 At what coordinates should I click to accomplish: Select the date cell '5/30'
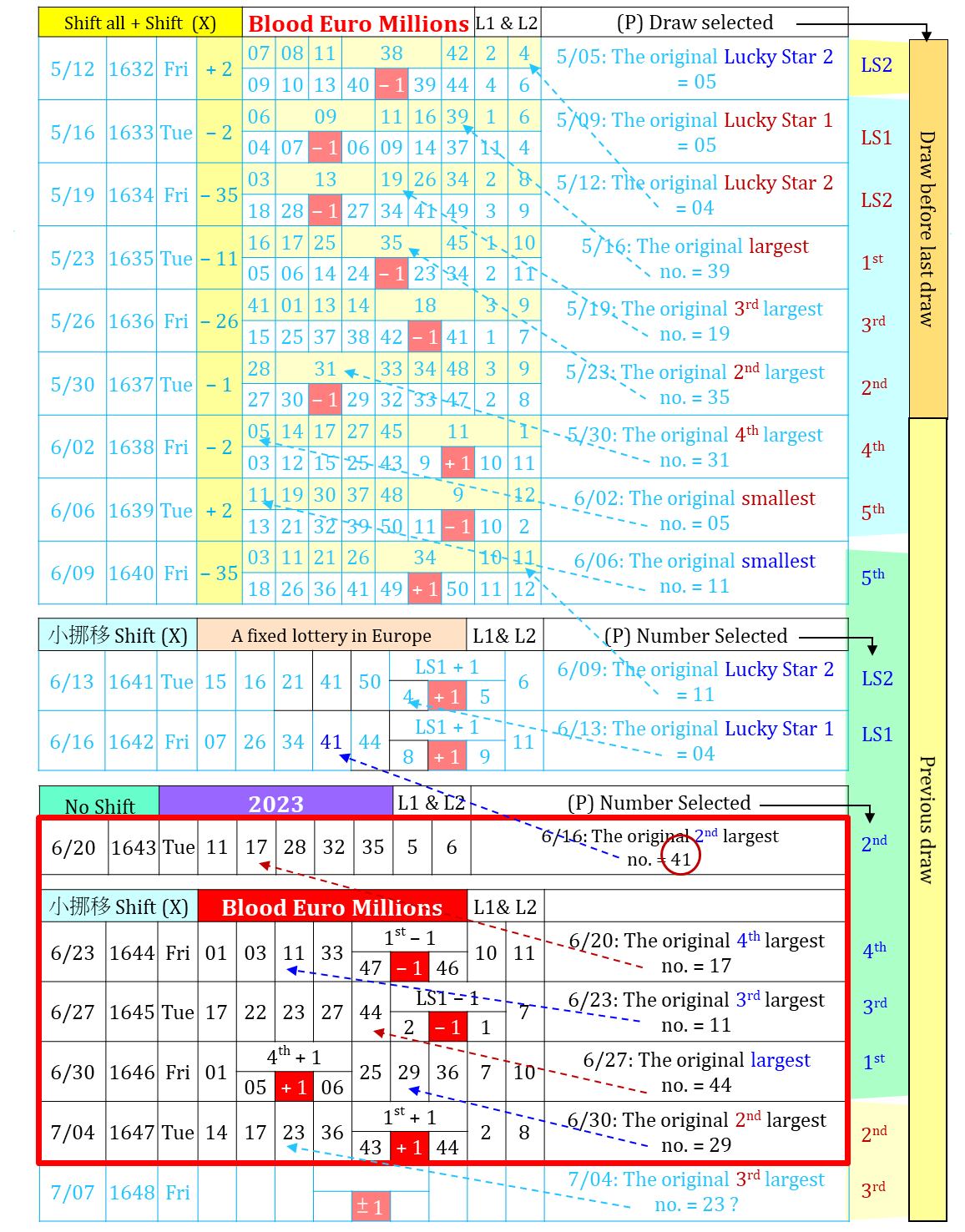(73, 385)
